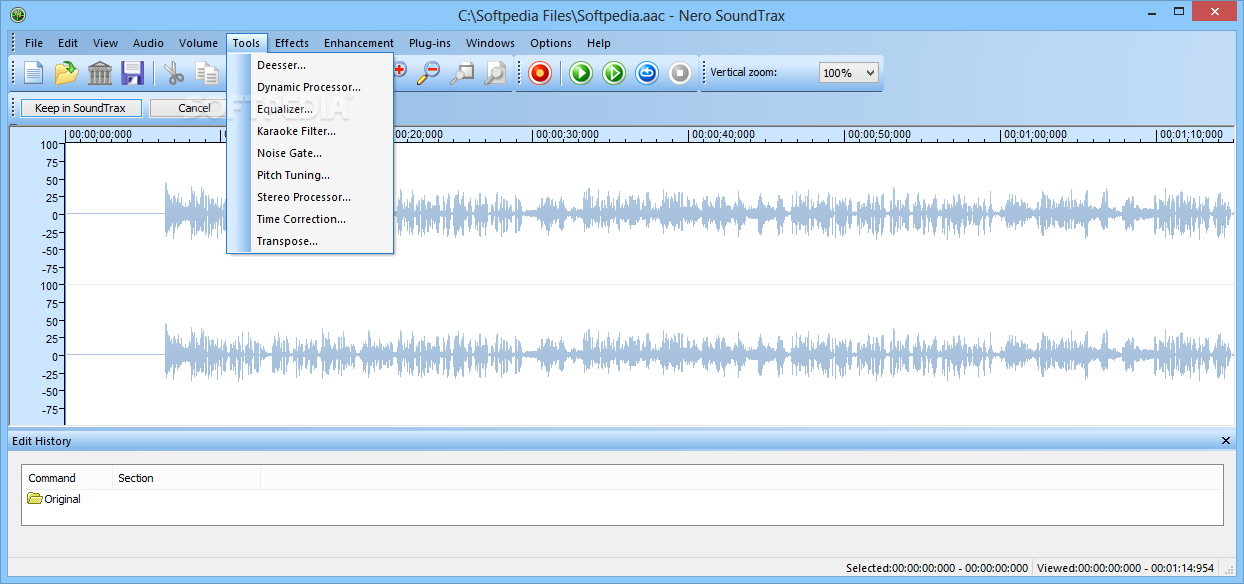This screenshot has width=1244, height=584.
Task: Click timeline marker 00:00:40:000
Action: [723, 134]
